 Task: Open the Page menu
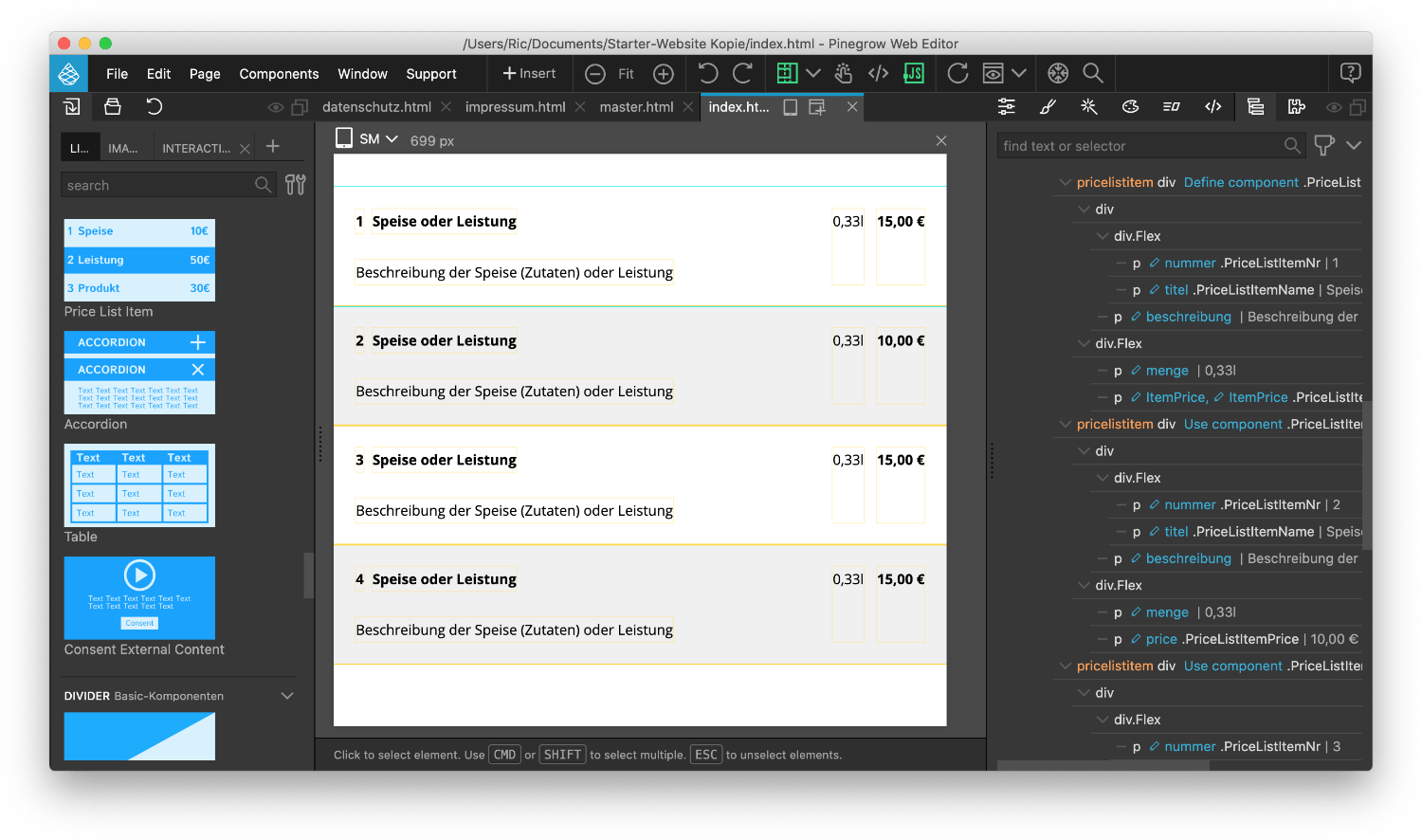pyautogui.click(x=205, y=74)
